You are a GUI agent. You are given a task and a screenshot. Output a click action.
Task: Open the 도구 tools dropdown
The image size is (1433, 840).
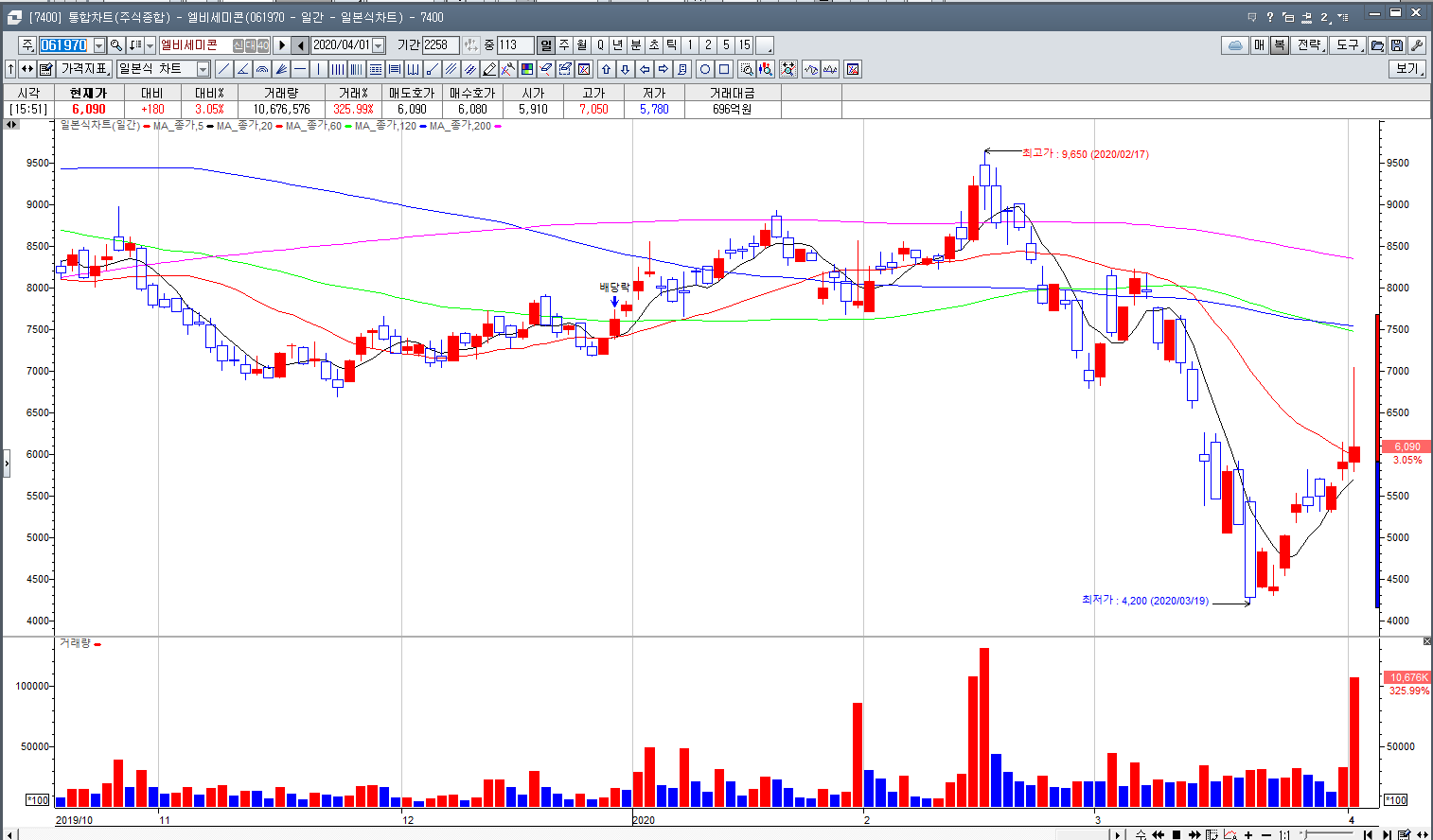pos(1349,45)
